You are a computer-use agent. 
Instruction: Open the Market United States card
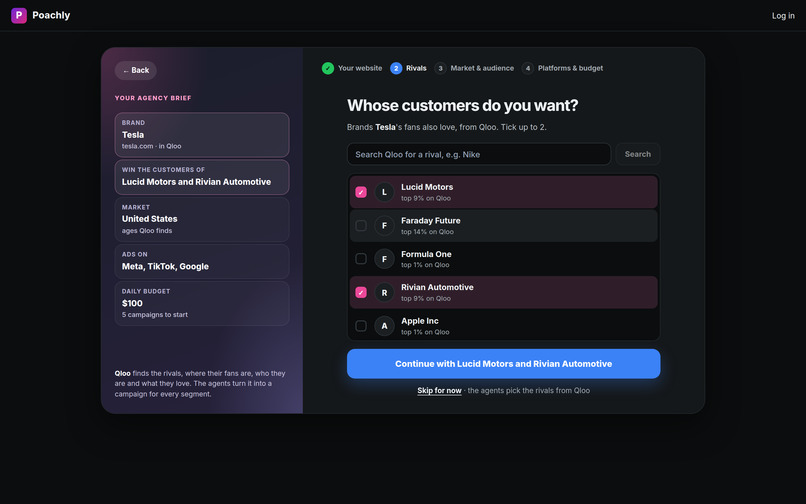click(202, 220)
